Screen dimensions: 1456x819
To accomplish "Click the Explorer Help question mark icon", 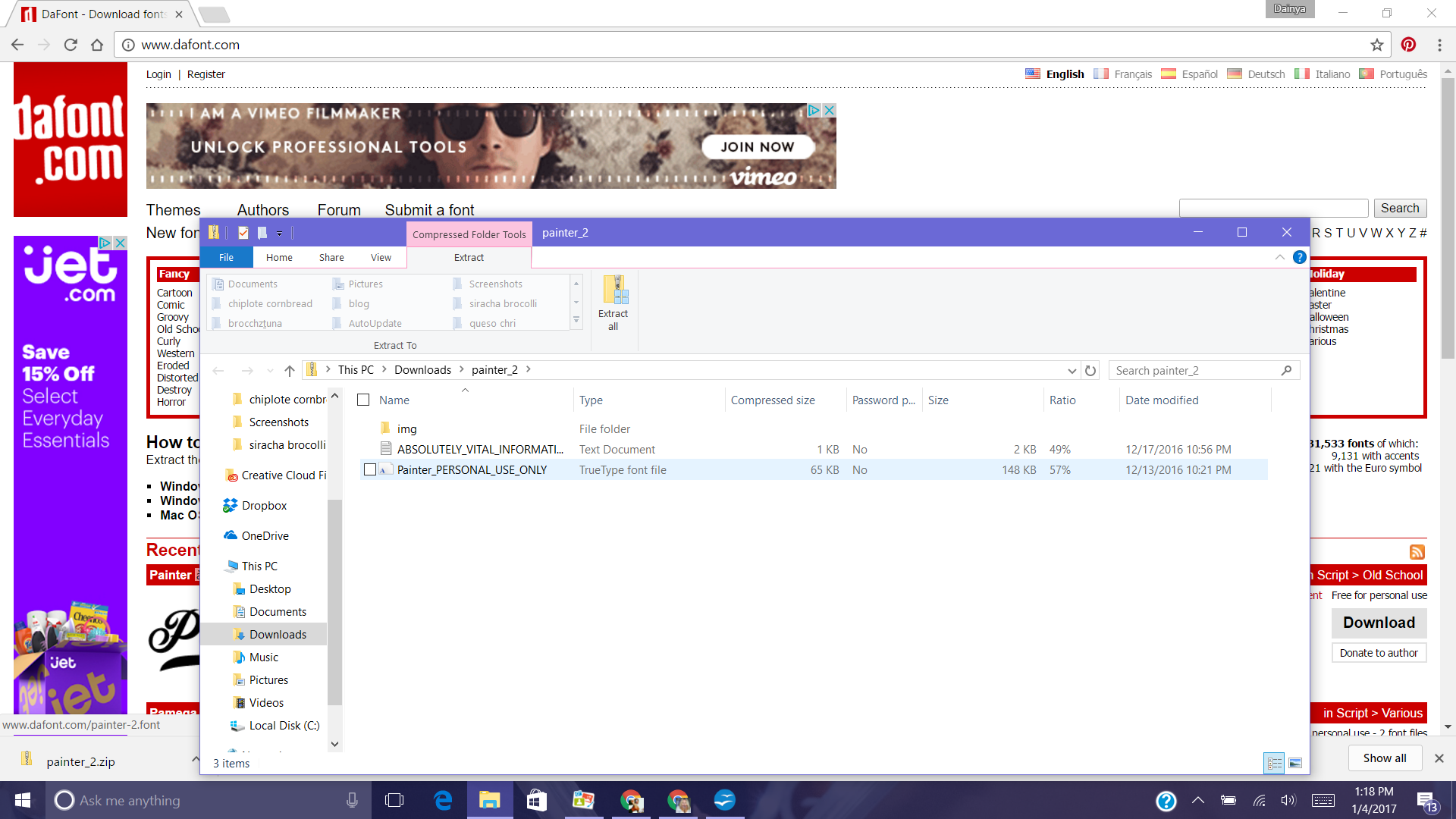I will (x=1299, y=258).
